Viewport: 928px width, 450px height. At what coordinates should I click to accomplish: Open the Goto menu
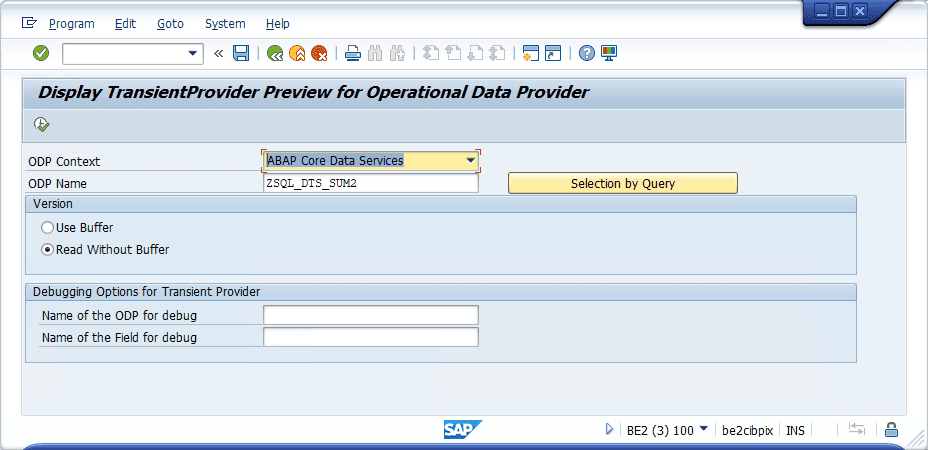(170, 24)
